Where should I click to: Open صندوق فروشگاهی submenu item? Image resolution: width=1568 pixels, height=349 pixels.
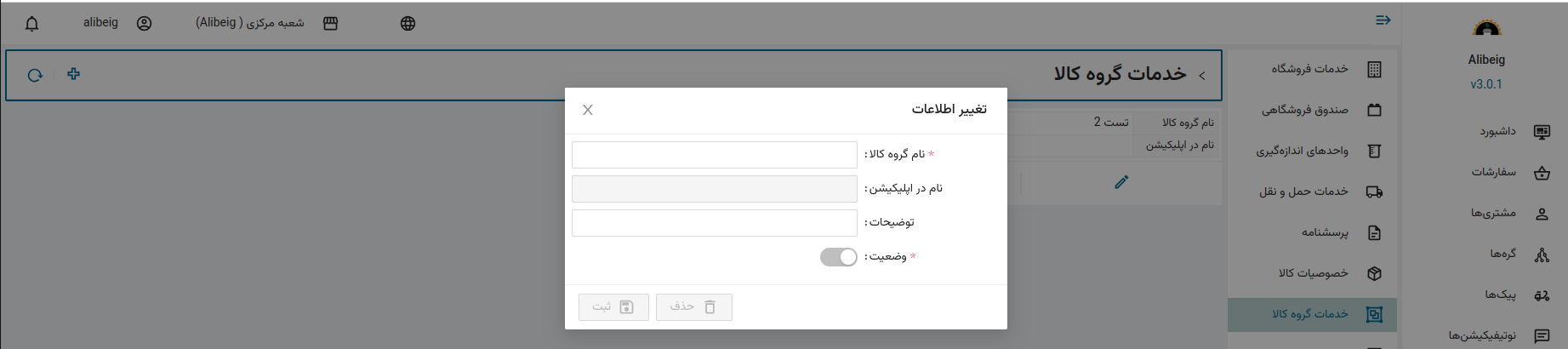pos(1320,110)
